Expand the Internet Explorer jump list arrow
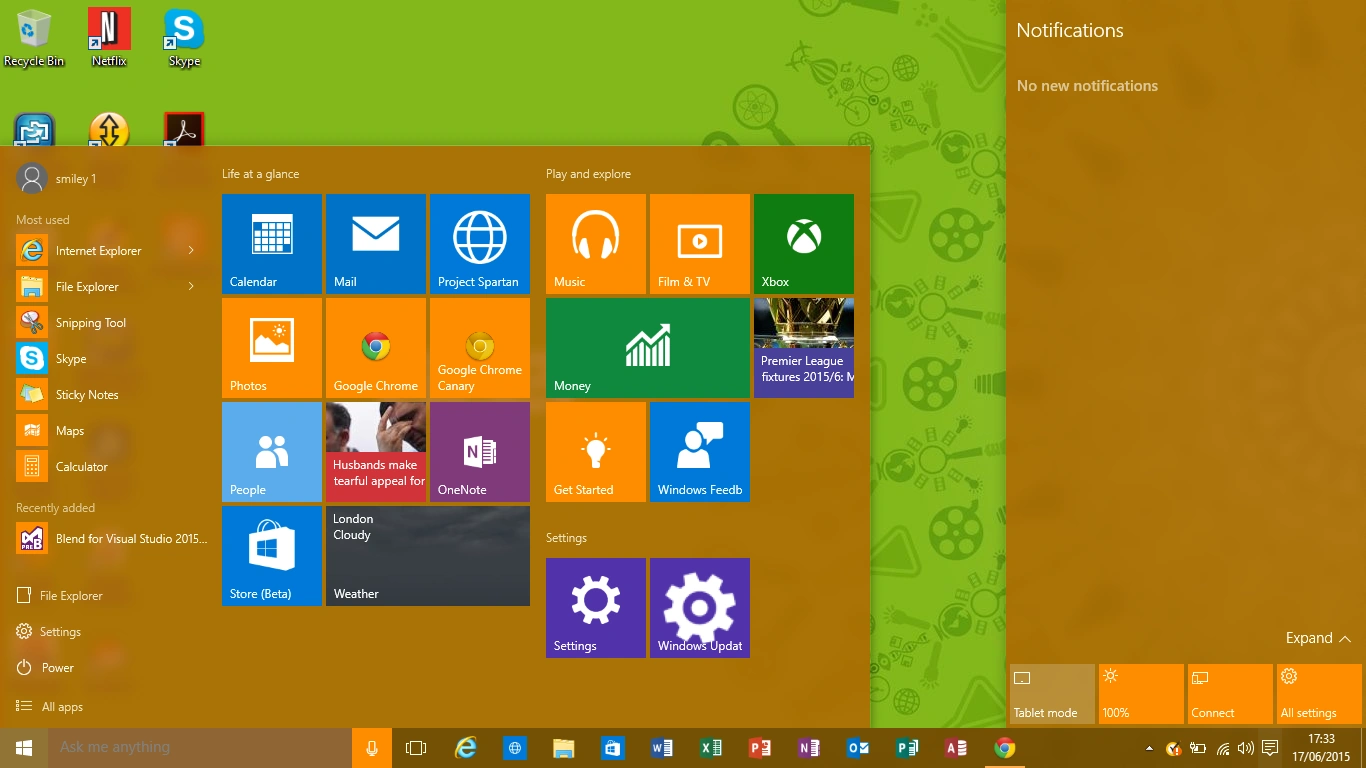The height and width of the screenshot is (768, 1366). (x=191, y=250)
